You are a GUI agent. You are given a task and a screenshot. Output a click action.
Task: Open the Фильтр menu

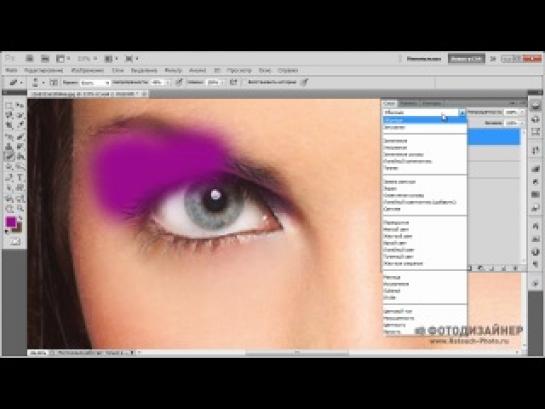173,70
